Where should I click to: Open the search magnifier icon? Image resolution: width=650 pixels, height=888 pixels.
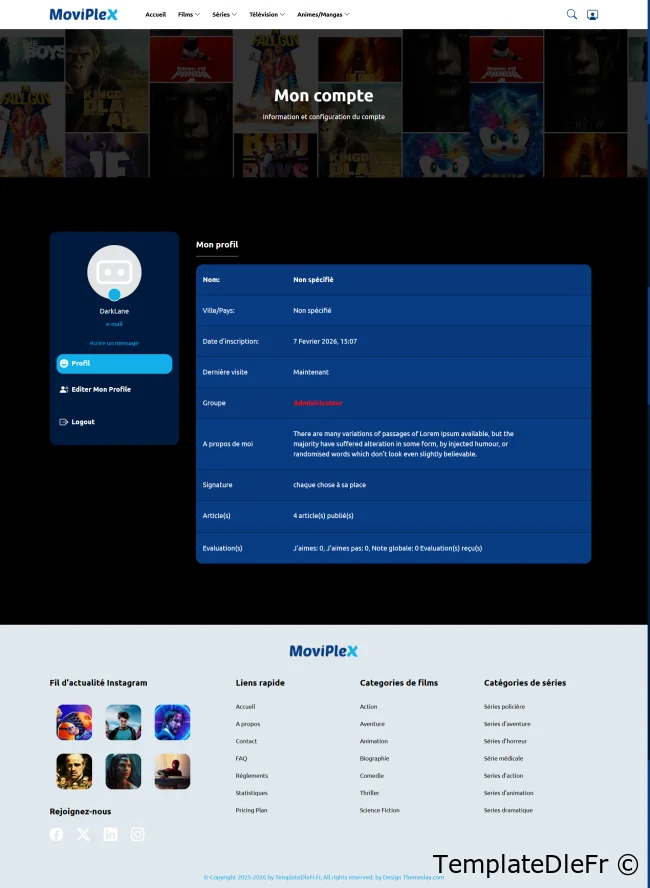tap(572, 14)
